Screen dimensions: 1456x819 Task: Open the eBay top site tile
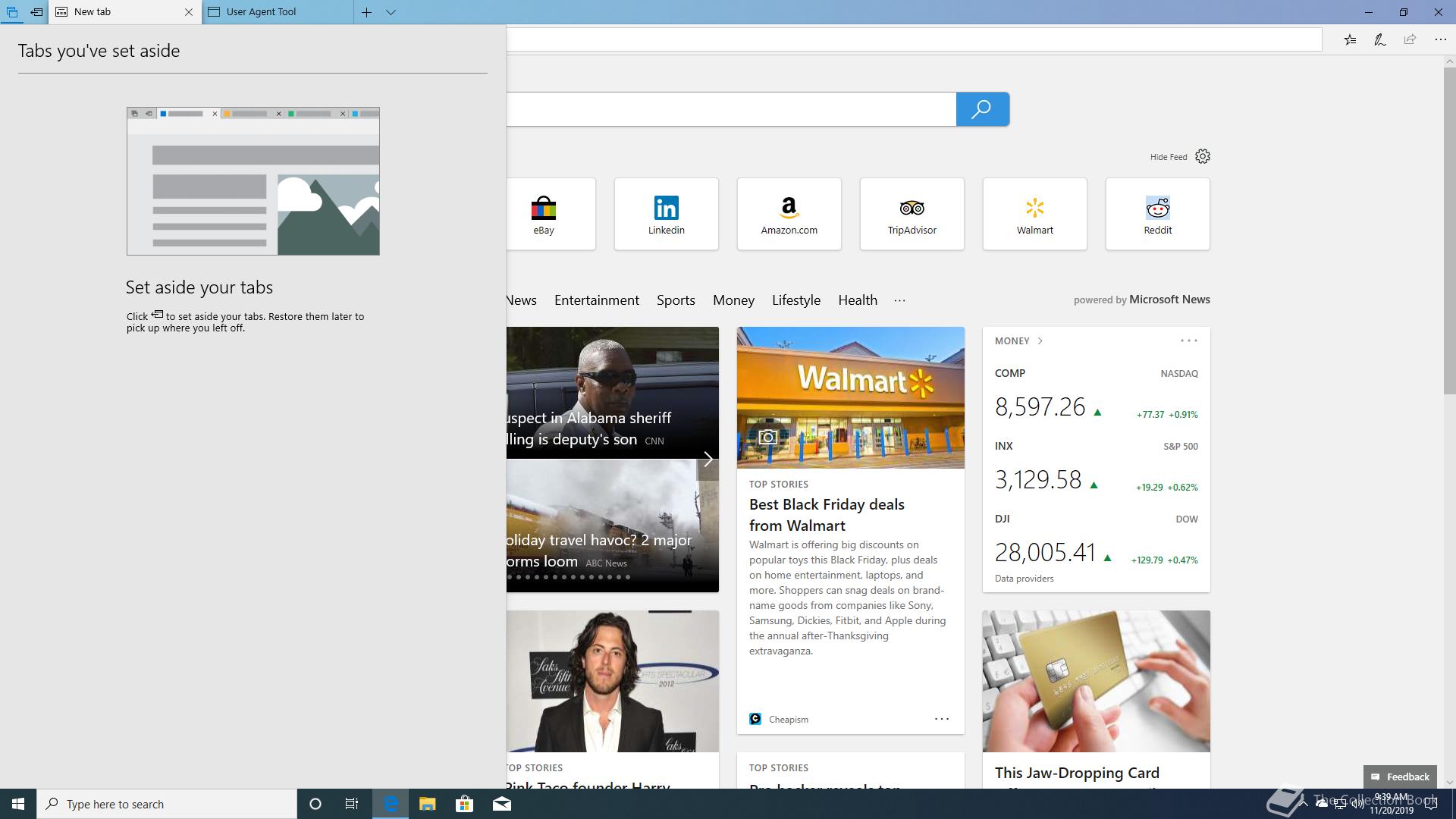coord(551,214)
